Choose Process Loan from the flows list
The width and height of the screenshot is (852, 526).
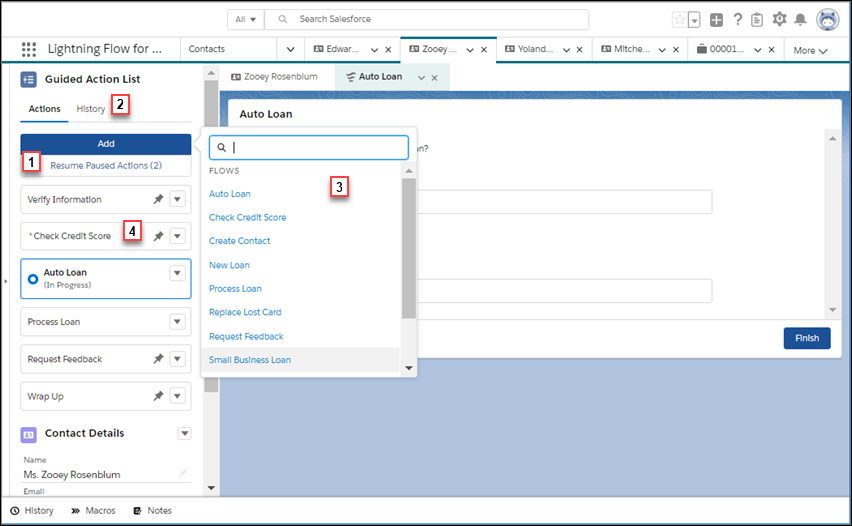point(235,289)
